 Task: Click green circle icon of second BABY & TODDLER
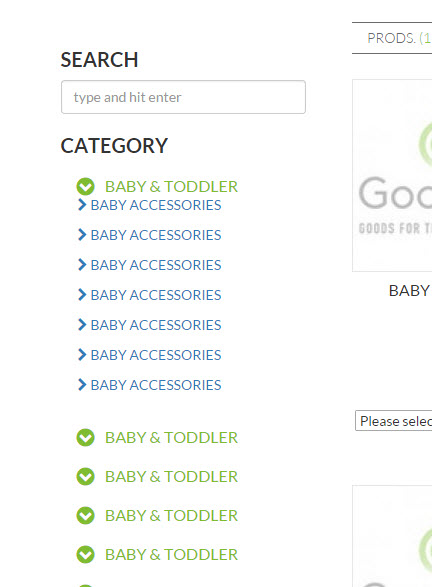coord(85,438)
